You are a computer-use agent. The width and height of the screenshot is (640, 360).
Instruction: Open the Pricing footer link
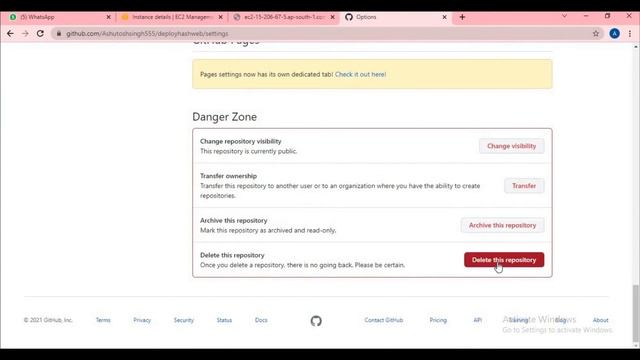click(438, 320)
